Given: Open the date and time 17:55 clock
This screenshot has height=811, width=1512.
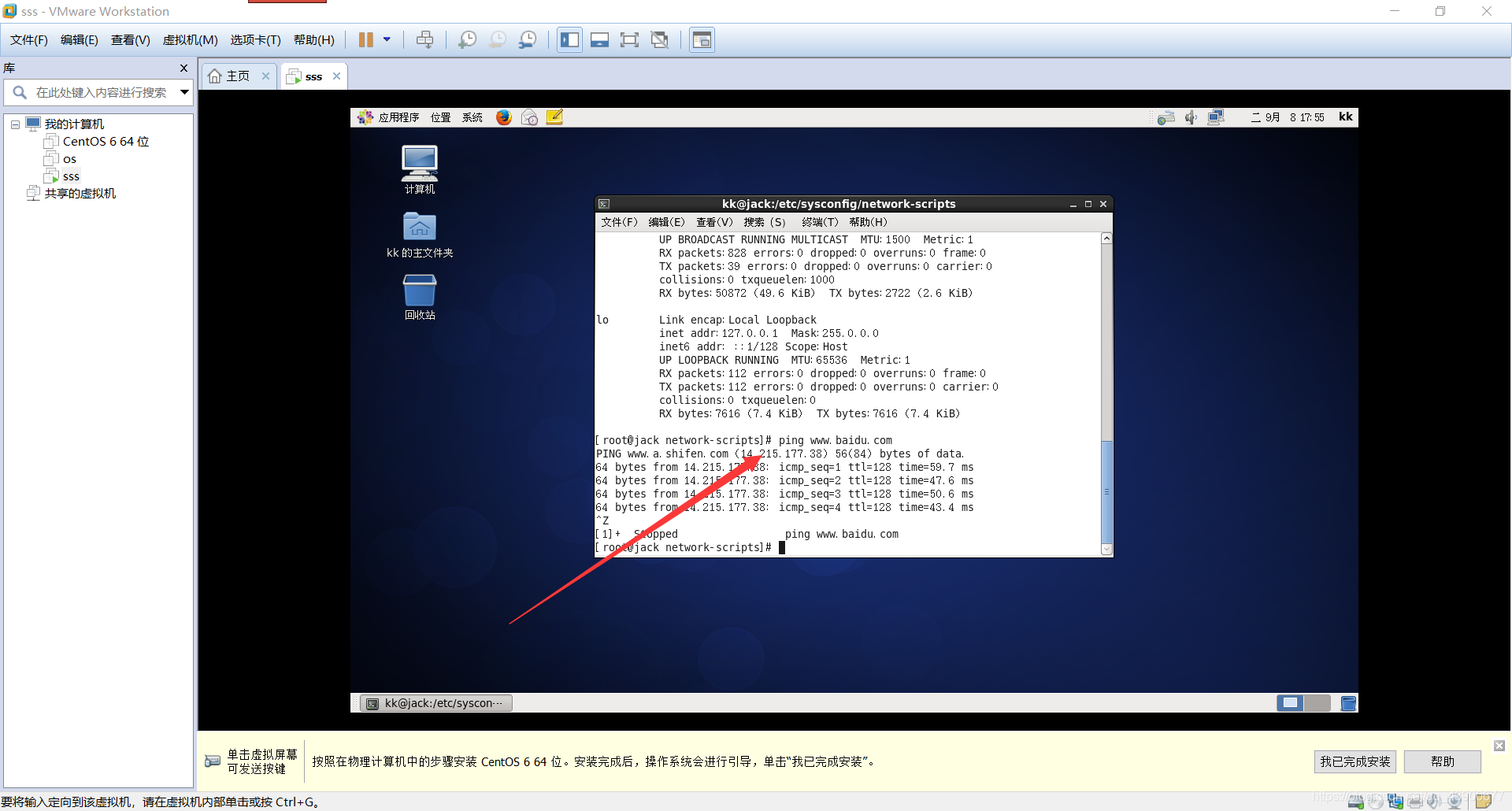Looking at the screenshot, I should (x=1288, y=117).
